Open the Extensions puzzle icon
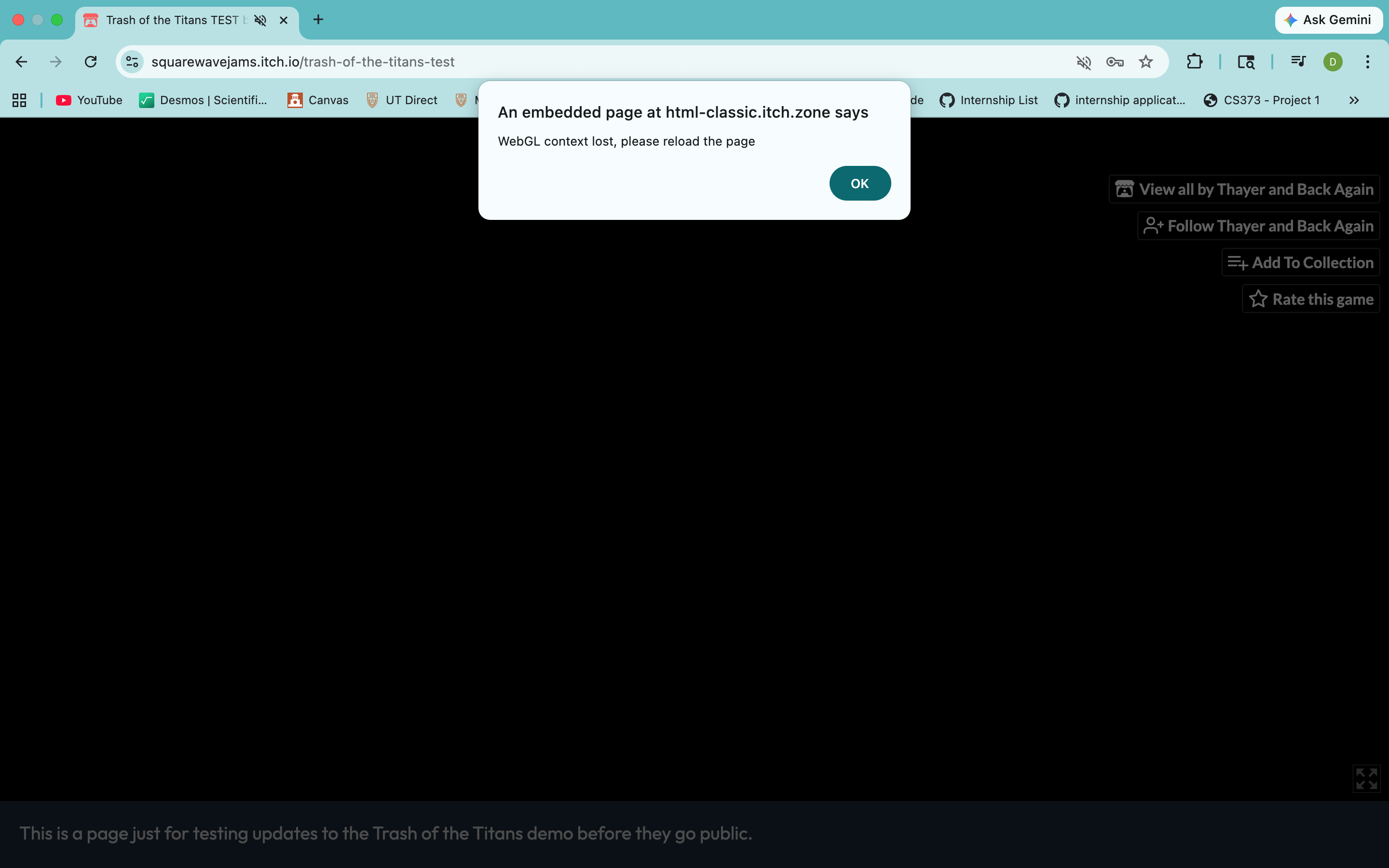 click(1194, 61)
